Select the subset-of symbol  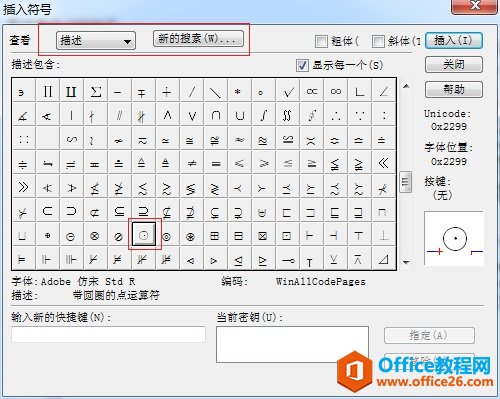pos(48,211)
